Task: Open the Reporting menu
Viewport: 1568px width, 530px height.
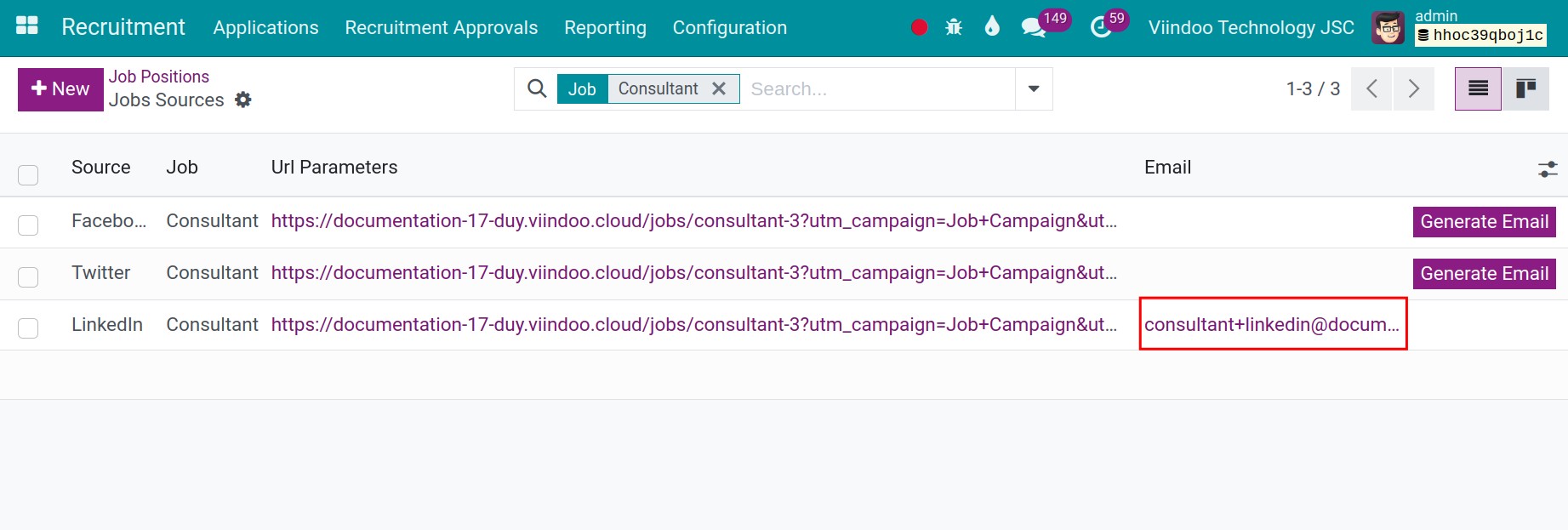Action: tap(605, 28)
